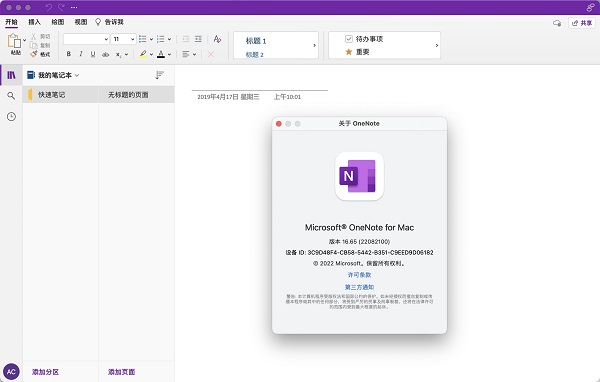Image resolution: width=600 pixels, height=382 pixels.
Task: Increase the indent level
Action: [x=198, y=39]
